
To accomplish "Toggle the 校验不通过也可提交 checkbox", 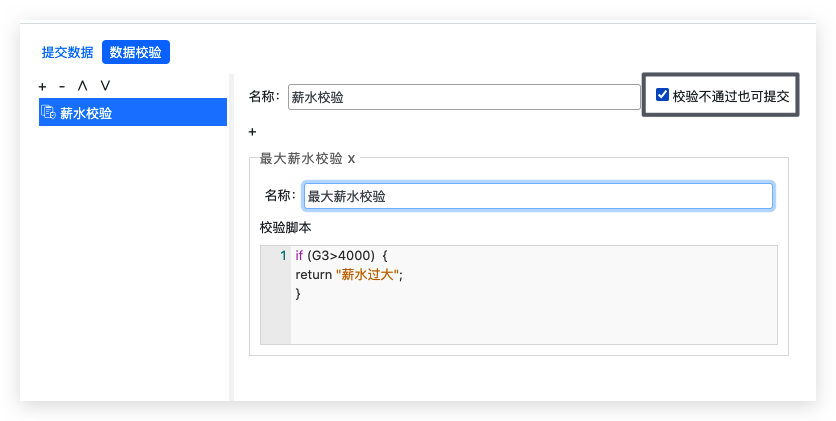I will coord(662,95).
